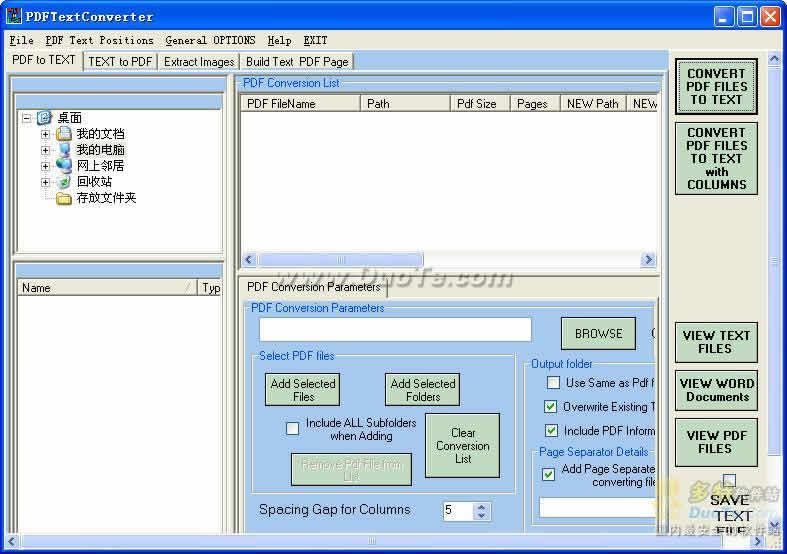Open the File menu
Viewport: 787px width, 554px height.
point(22,40)
